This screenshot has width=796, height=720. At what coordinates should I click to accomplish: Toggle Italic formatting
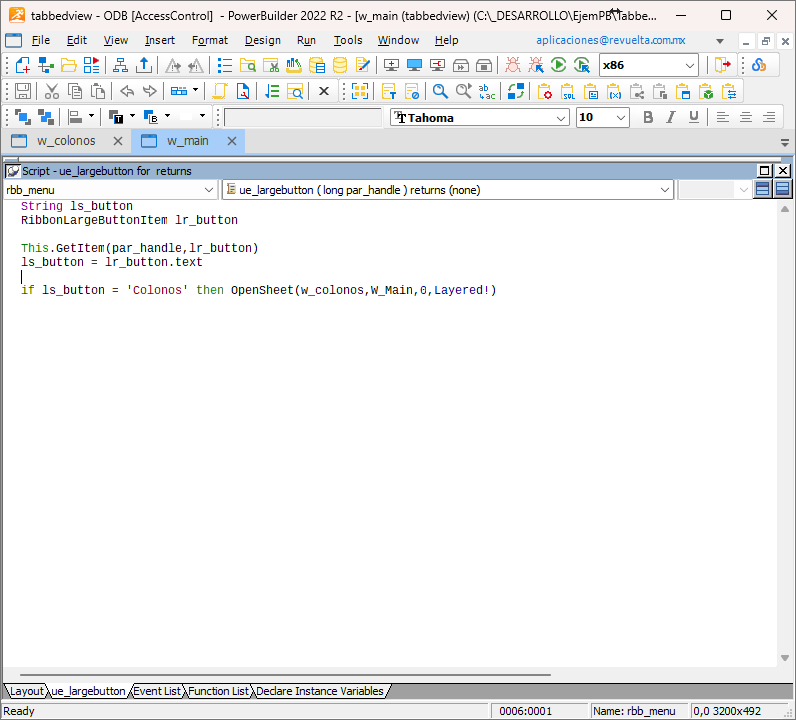coord(671,117)
